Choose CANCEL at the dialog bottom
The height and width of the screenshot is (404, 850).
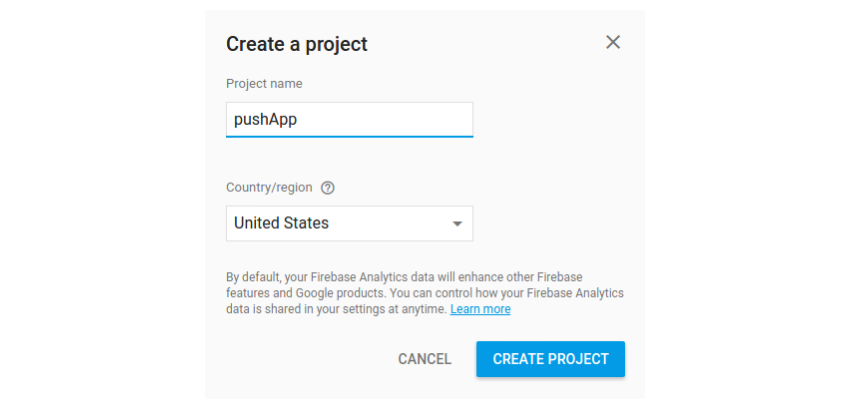[424, 359]
